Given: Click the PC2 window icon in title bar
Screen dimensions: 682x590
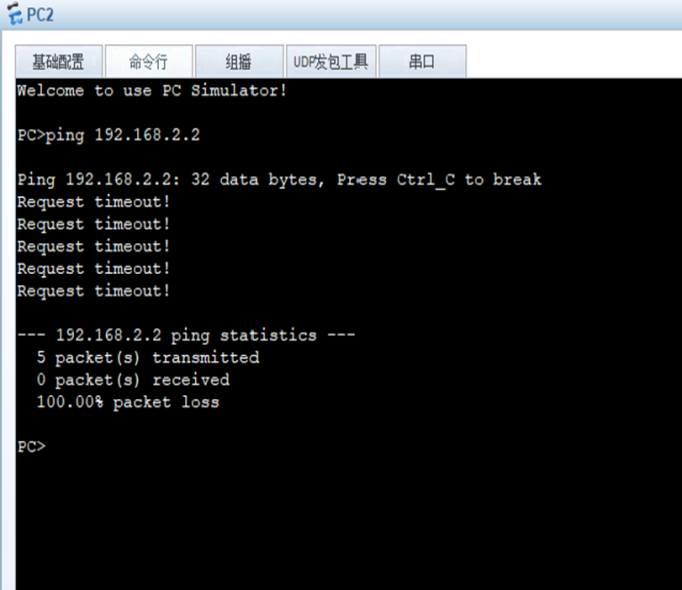Looking at the screenshot, I should click(x=13, y=14).
